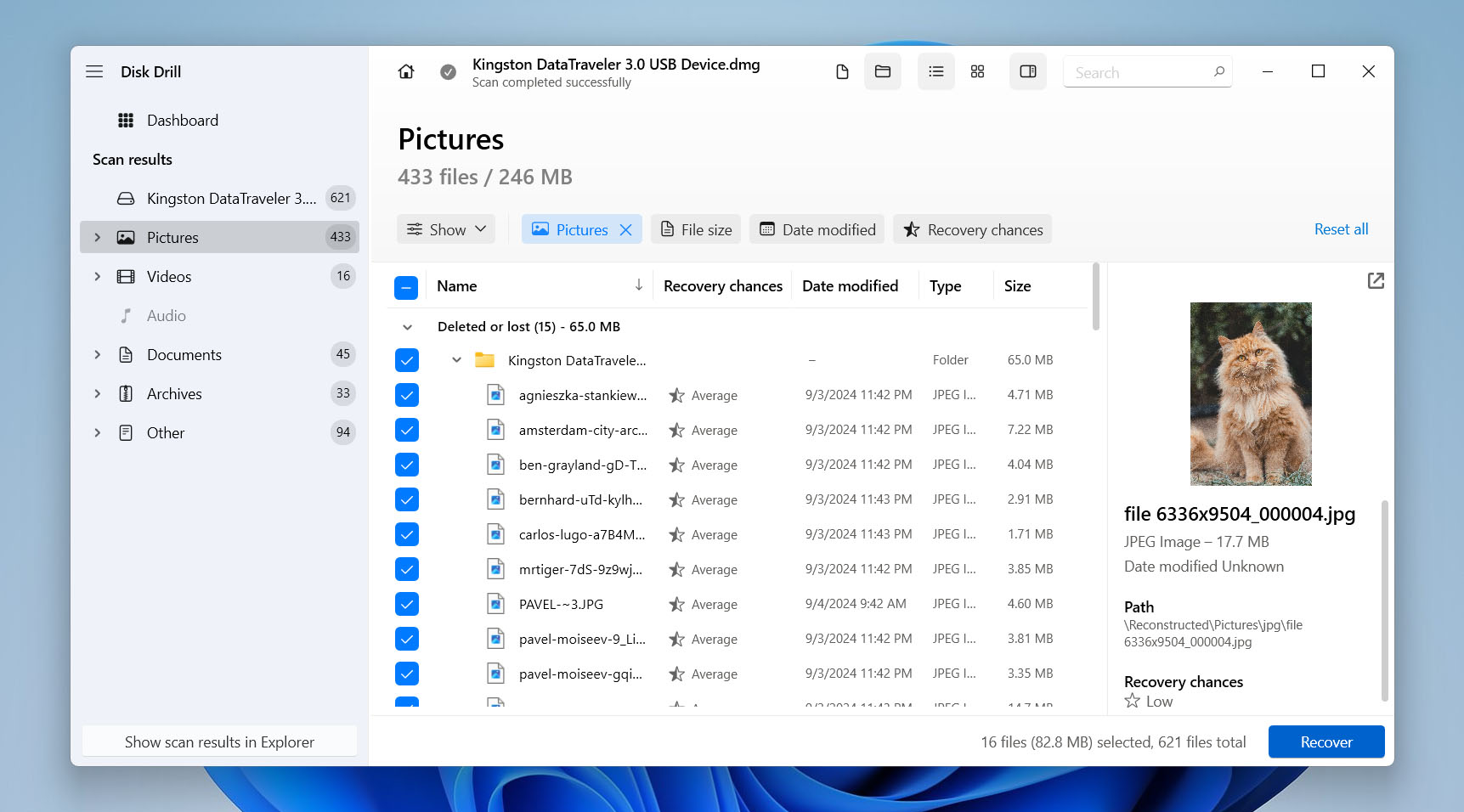Click the star icon on PAVEL-~3.JPG row
This screenshot has height=812, width=1464.
coord(676,605)
